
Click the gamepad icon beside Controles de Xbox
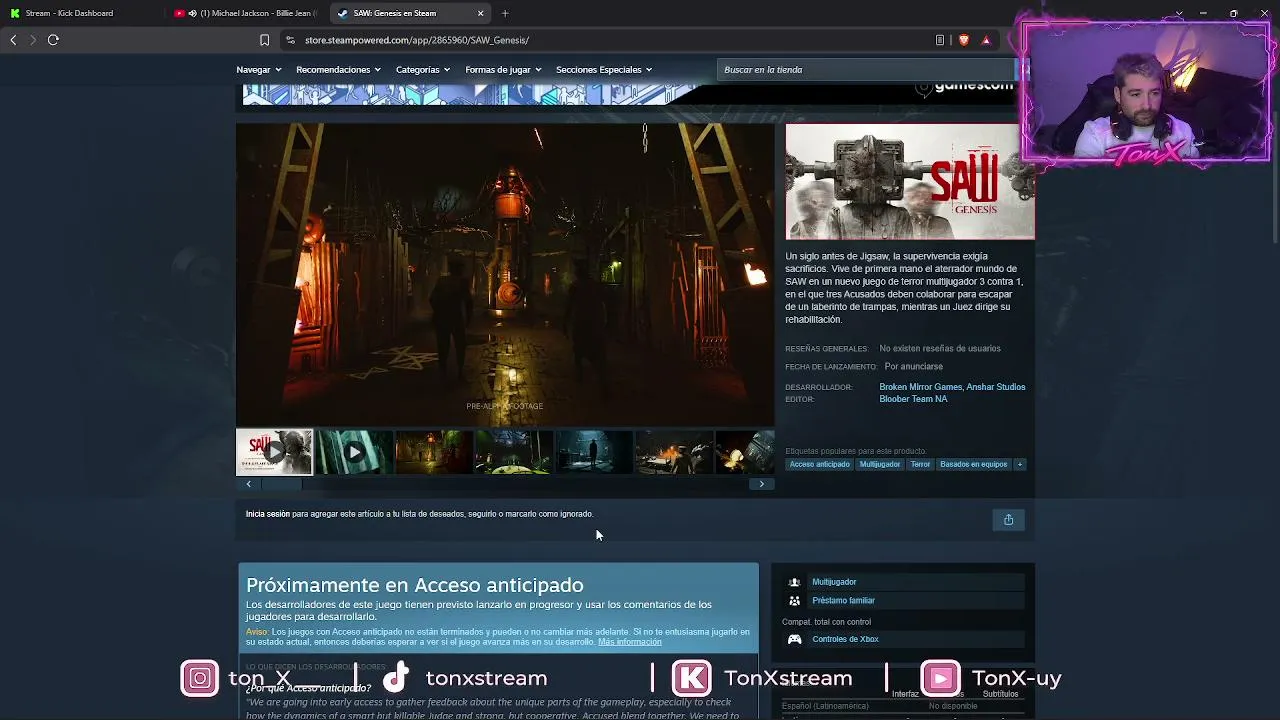794,639
